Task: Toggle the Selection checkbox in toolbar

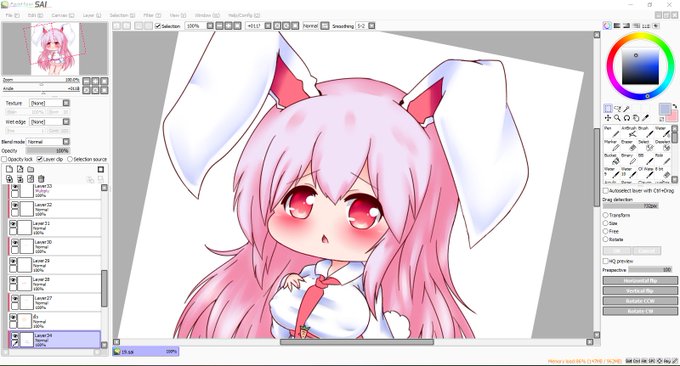Action: (158, 26)
